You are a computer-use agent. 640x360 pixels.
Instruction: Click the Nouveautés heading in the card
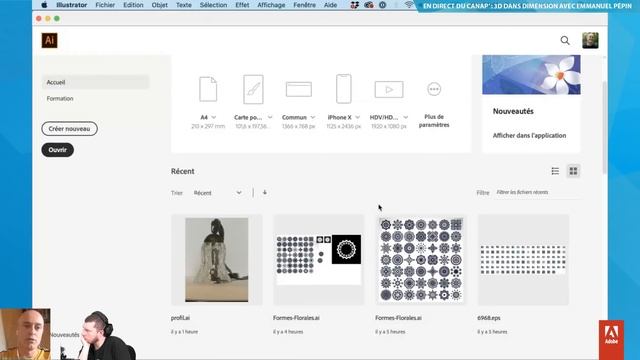pyautogui.click(x=513, y=111)
